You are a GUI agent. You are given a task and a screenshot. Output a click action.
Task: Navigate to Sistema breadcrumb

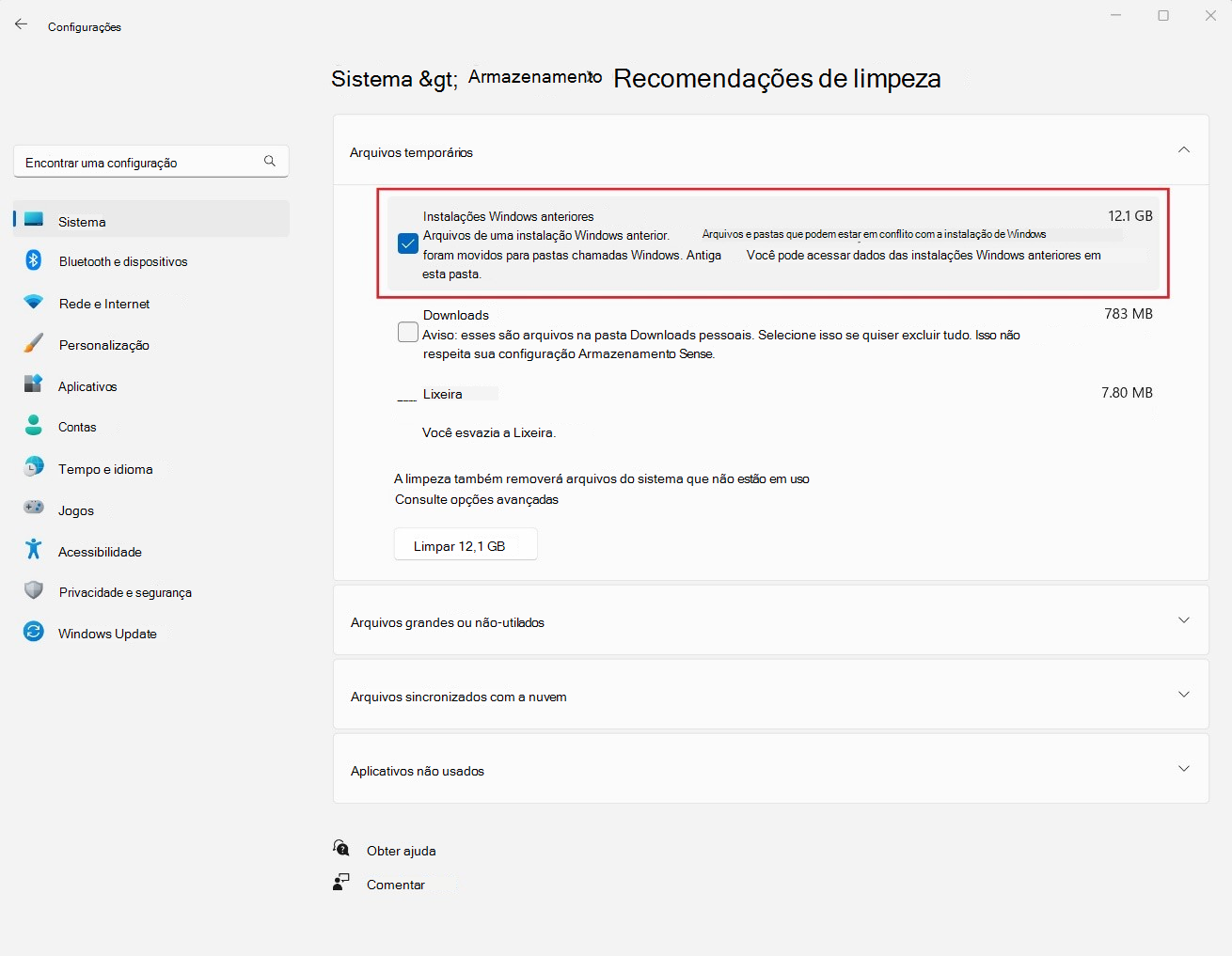click(371, 79)
